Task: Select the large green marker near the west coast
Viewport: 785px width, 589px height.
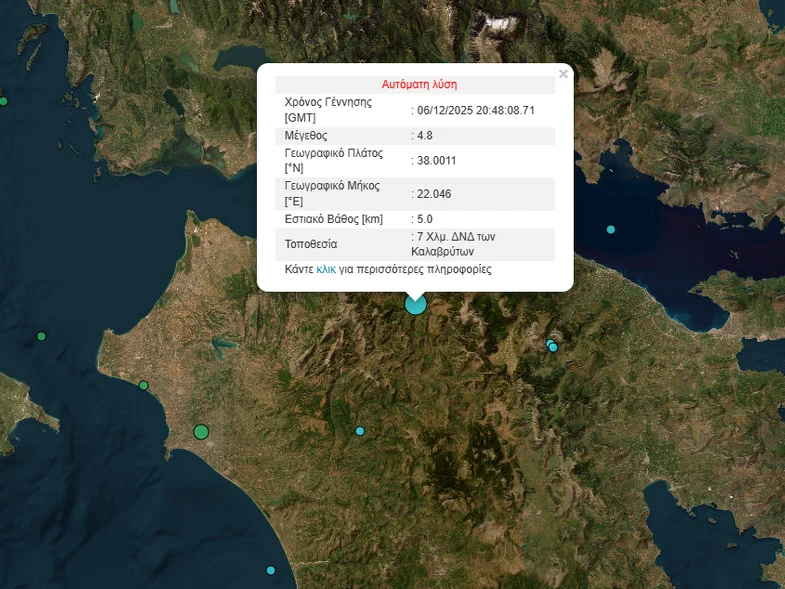Action: point(201,432)
